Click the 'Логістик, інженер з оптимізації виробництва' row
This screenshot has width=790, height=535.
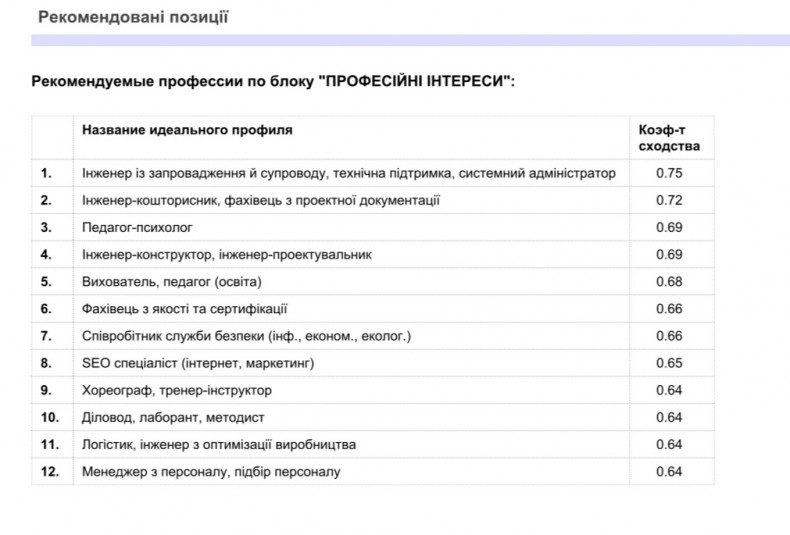point(373,445)
